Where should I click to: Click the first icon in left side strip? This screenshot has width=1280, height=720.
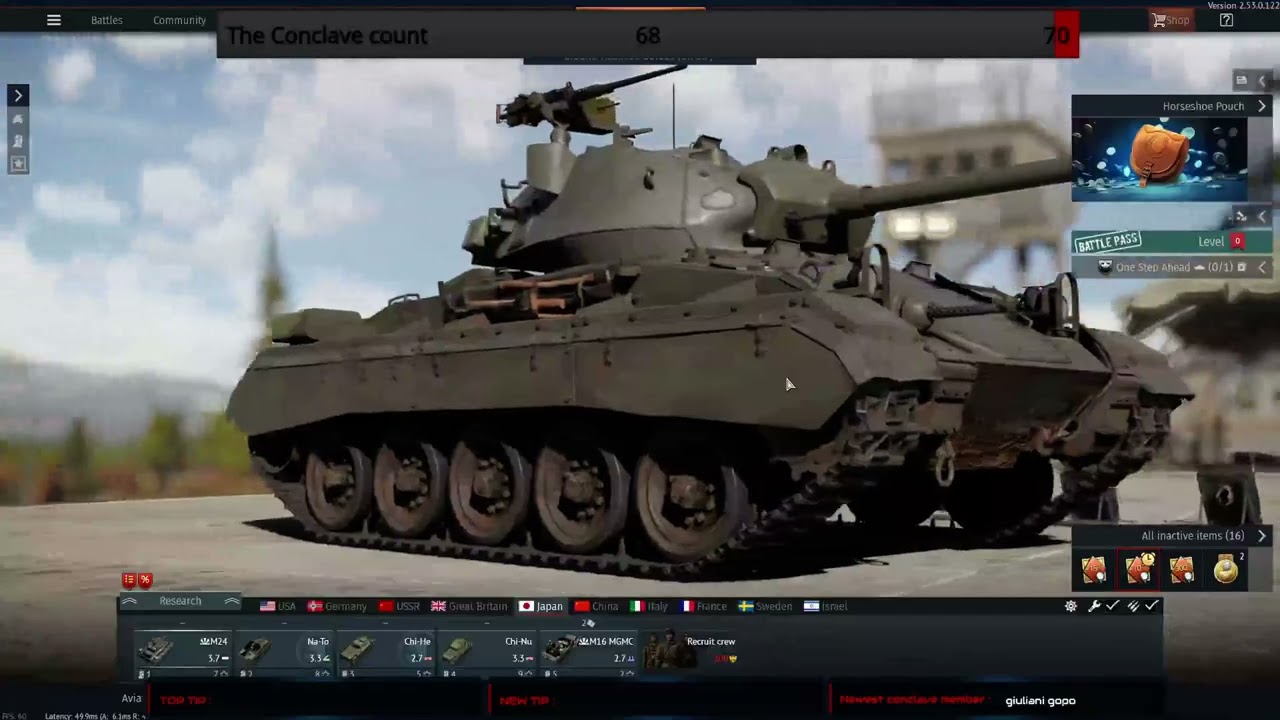pos(18,120)
